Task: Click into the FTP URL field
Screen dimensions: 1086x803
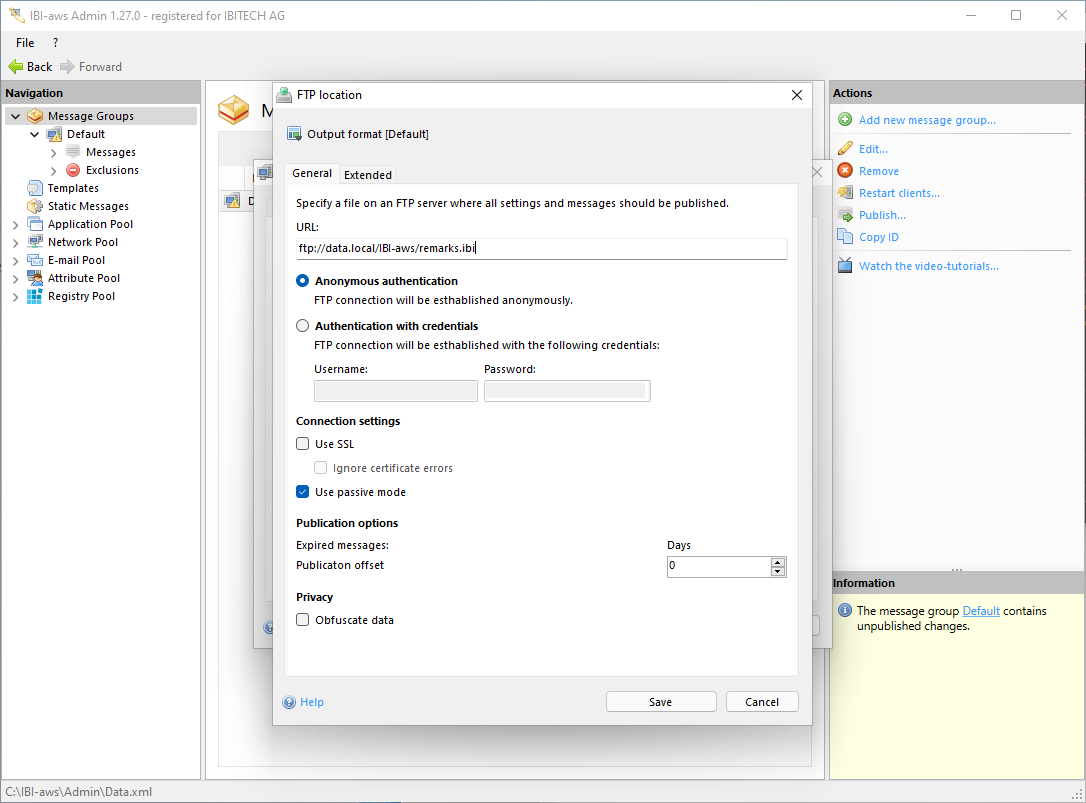Action: tap(540, 249)
